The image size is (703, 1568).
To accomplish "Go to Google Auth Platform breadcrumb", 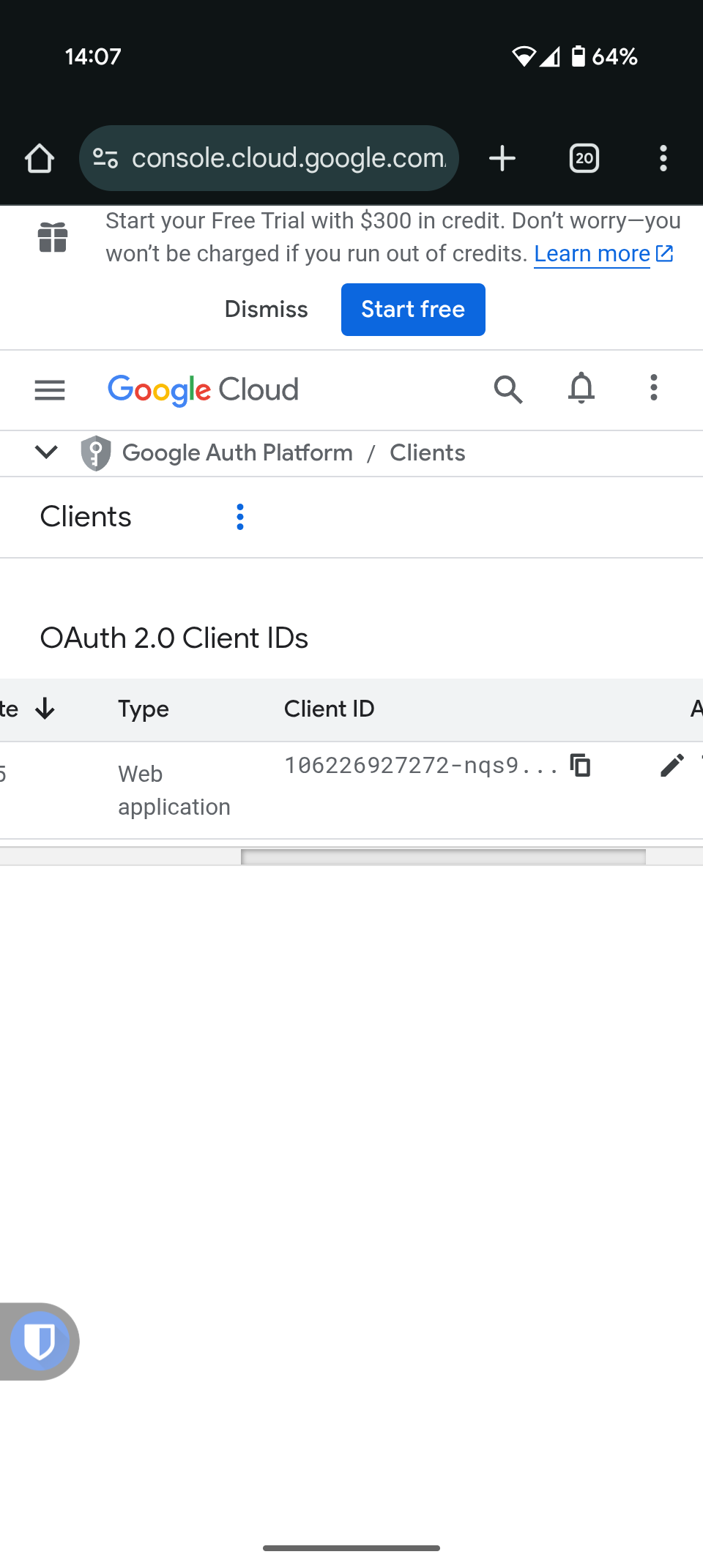I will (237, 453).
